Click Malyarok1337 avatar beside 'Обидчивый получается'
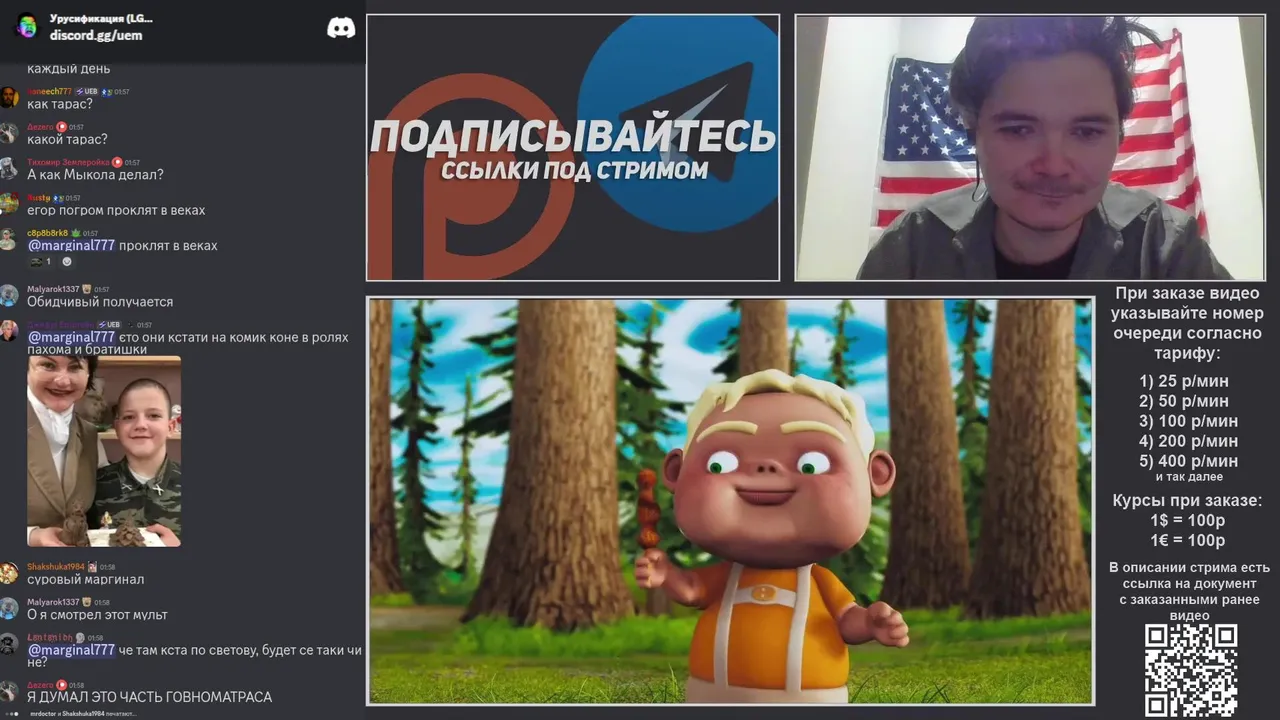1280x720 pixels. (x=9, y=295)
